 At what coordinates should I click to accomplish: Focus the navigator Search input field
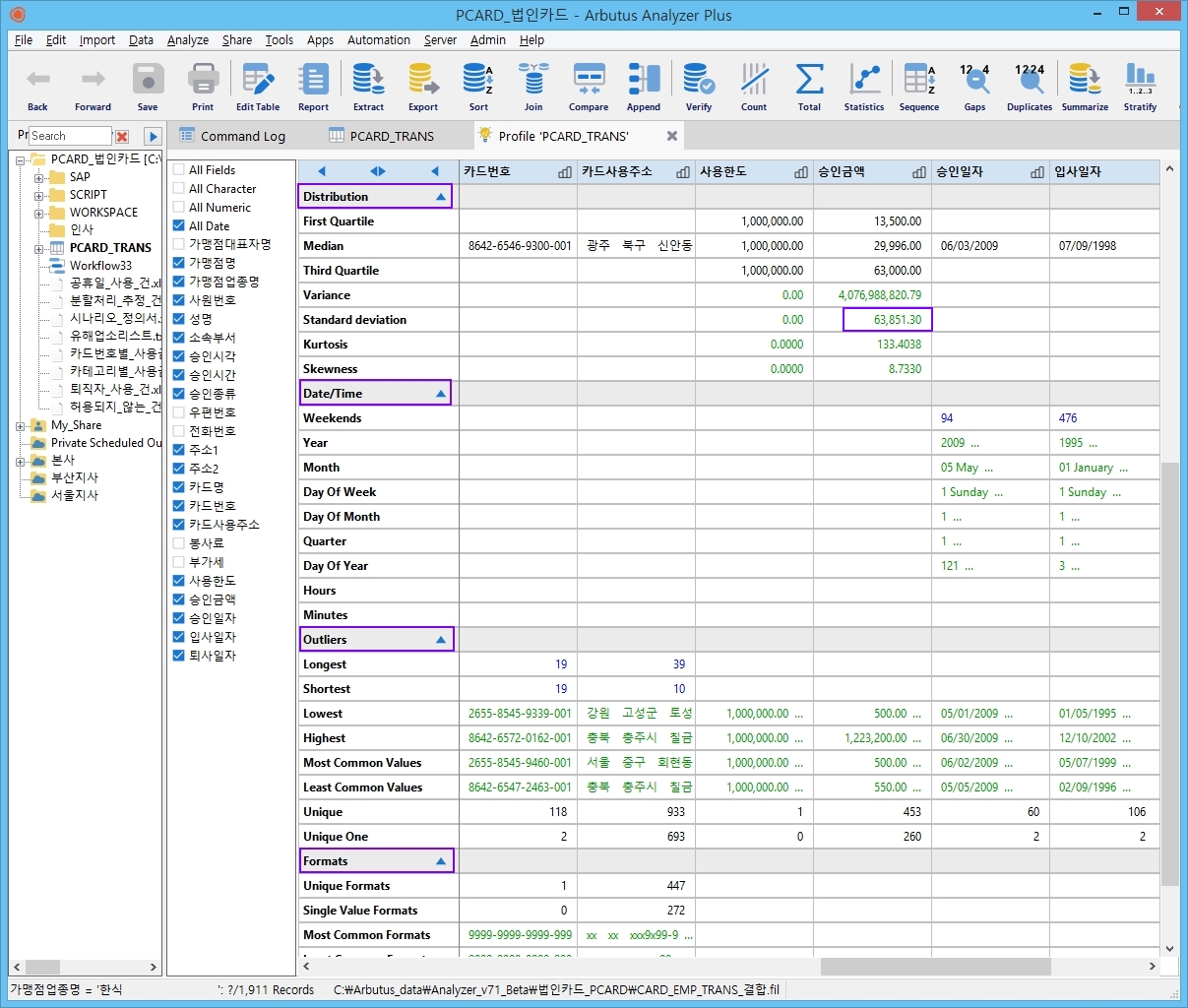tap(70, 136)
